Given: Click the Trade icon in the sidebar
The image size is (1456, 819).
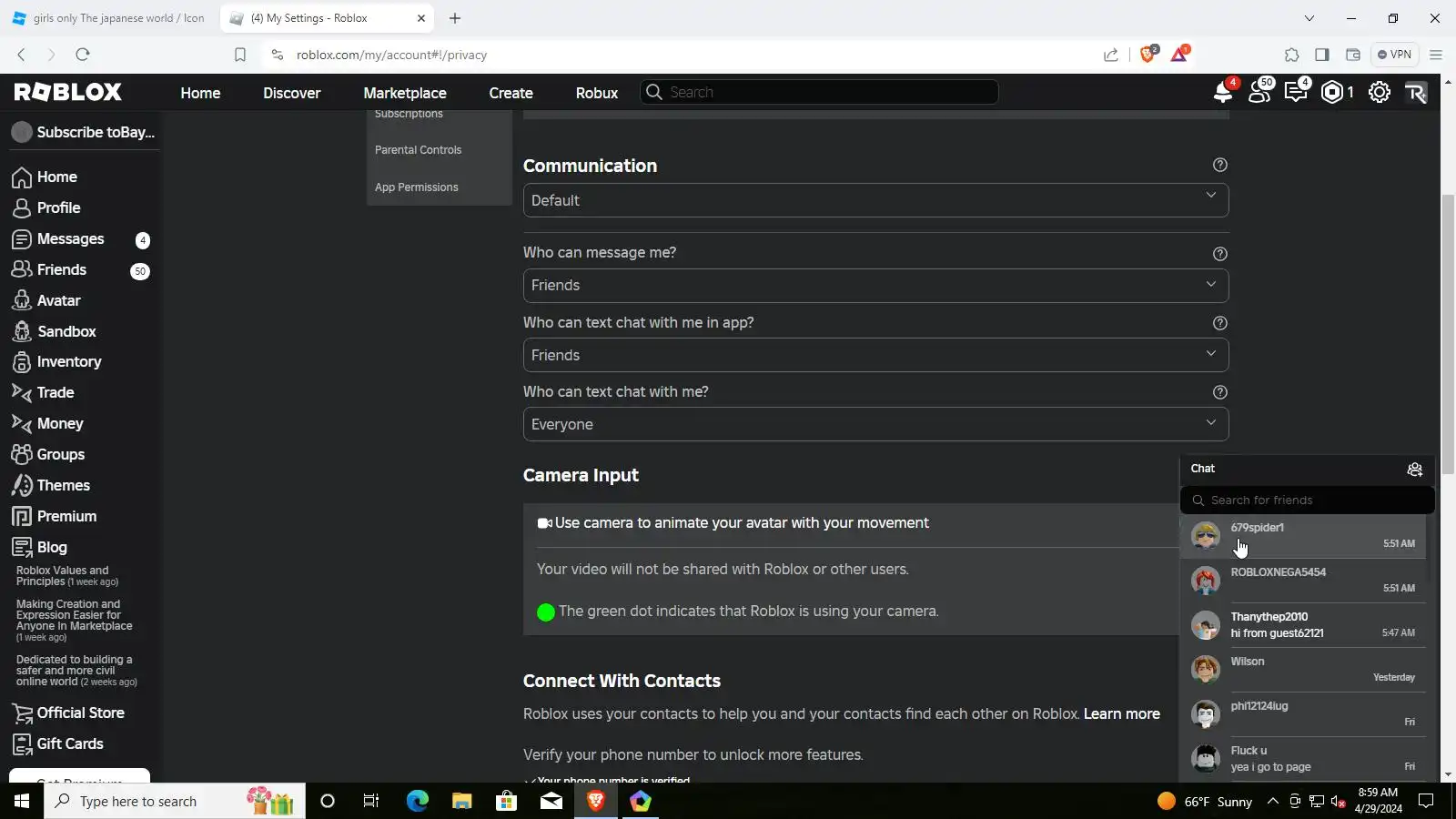Looking at the screenshot, I should point(22,392).
